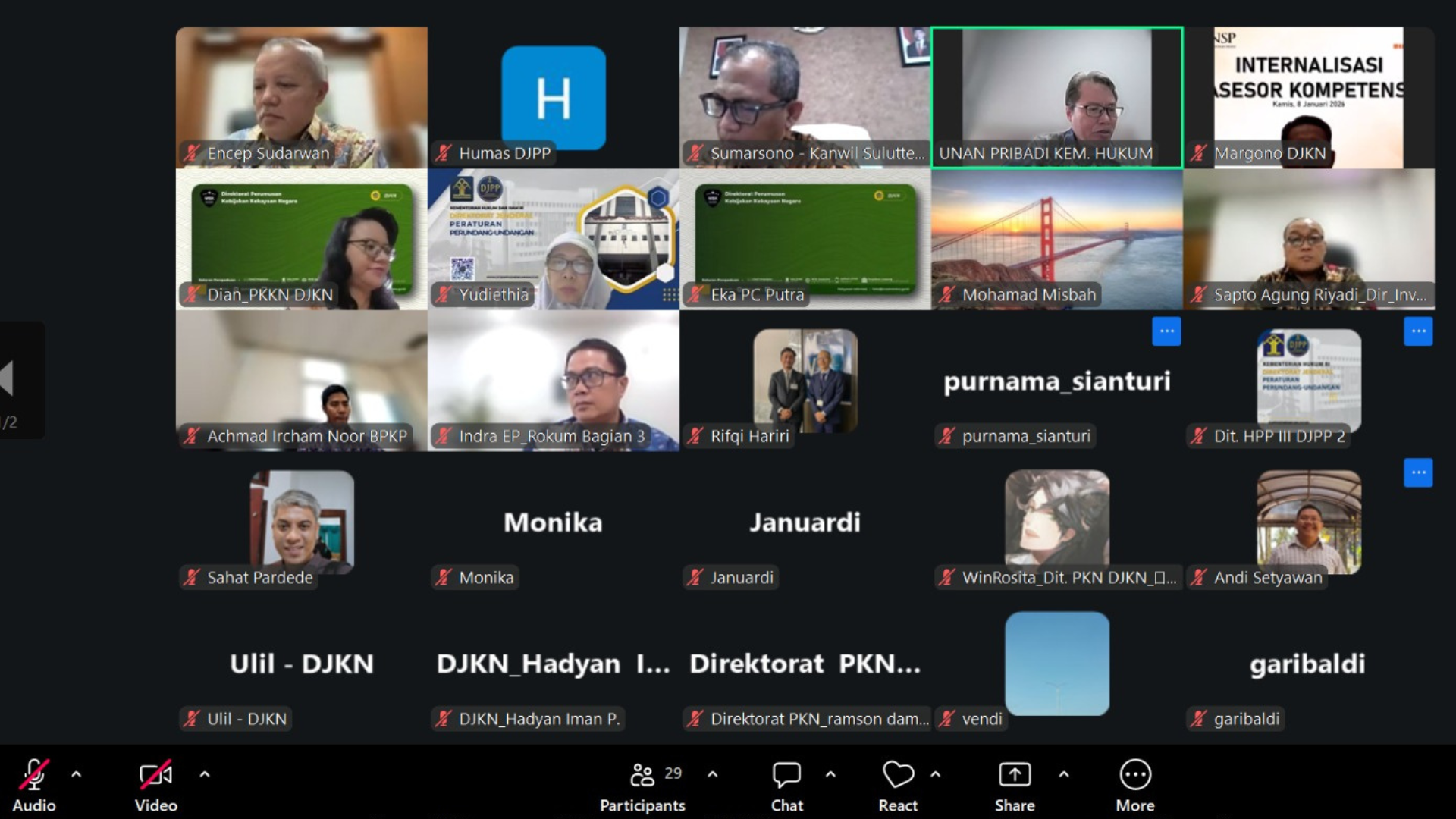The width and height of the screenshot is (1456, 819).
Task: Click three-dot menu on Andi Setyawan tile
Action: (1417, 473)
